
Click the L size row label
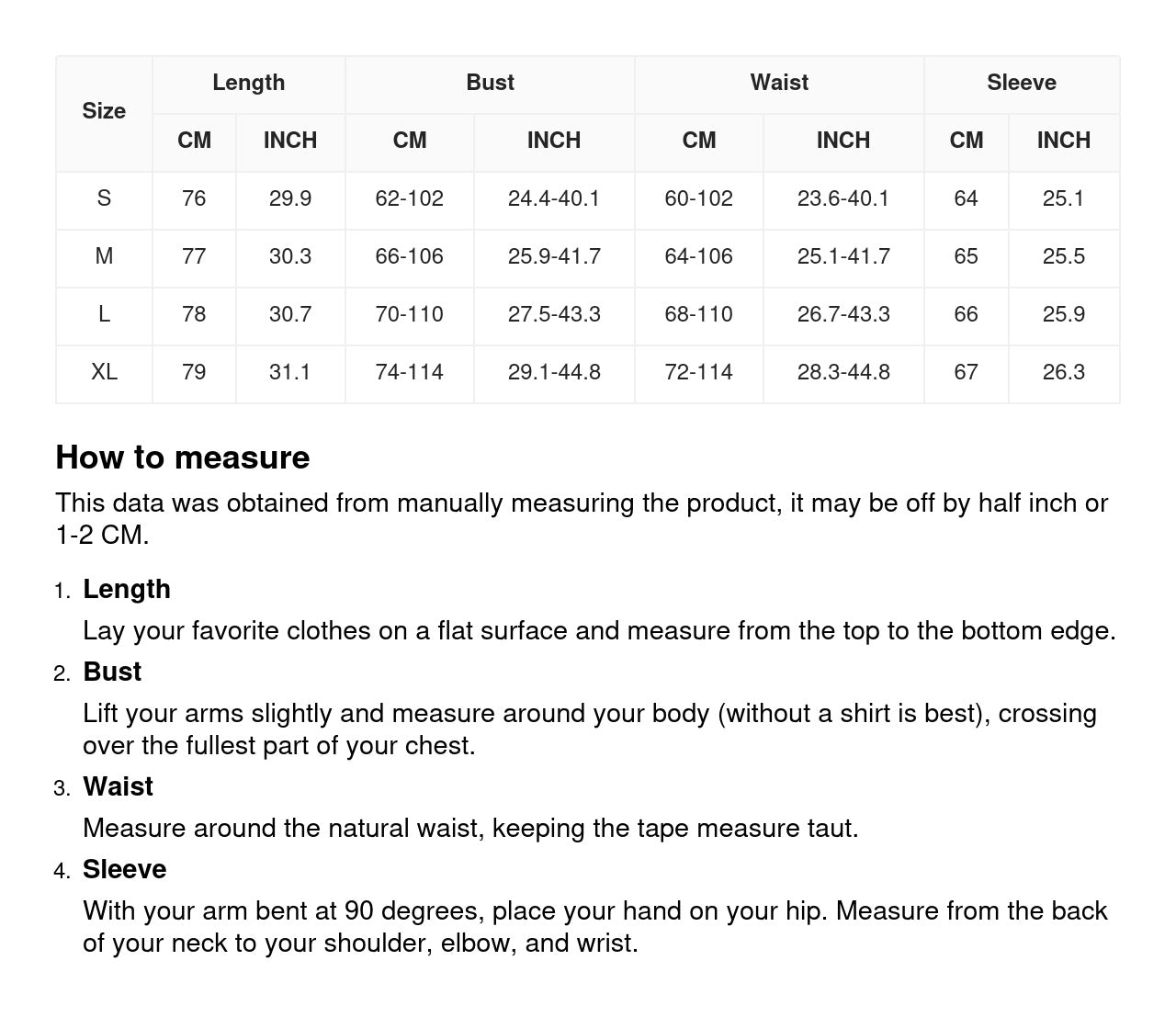click(104, 314)
